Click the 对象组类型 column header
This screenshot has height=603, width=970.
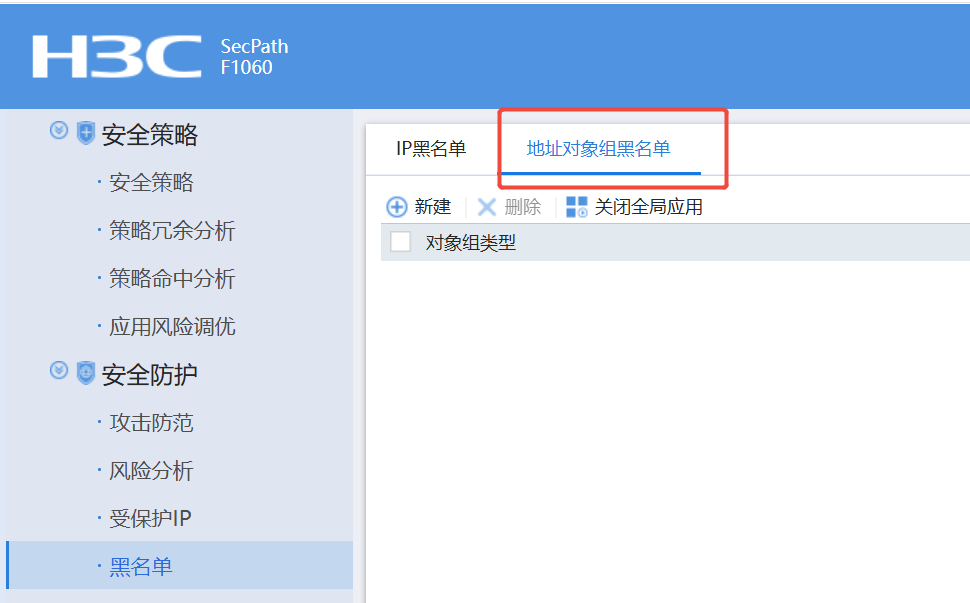471,242
